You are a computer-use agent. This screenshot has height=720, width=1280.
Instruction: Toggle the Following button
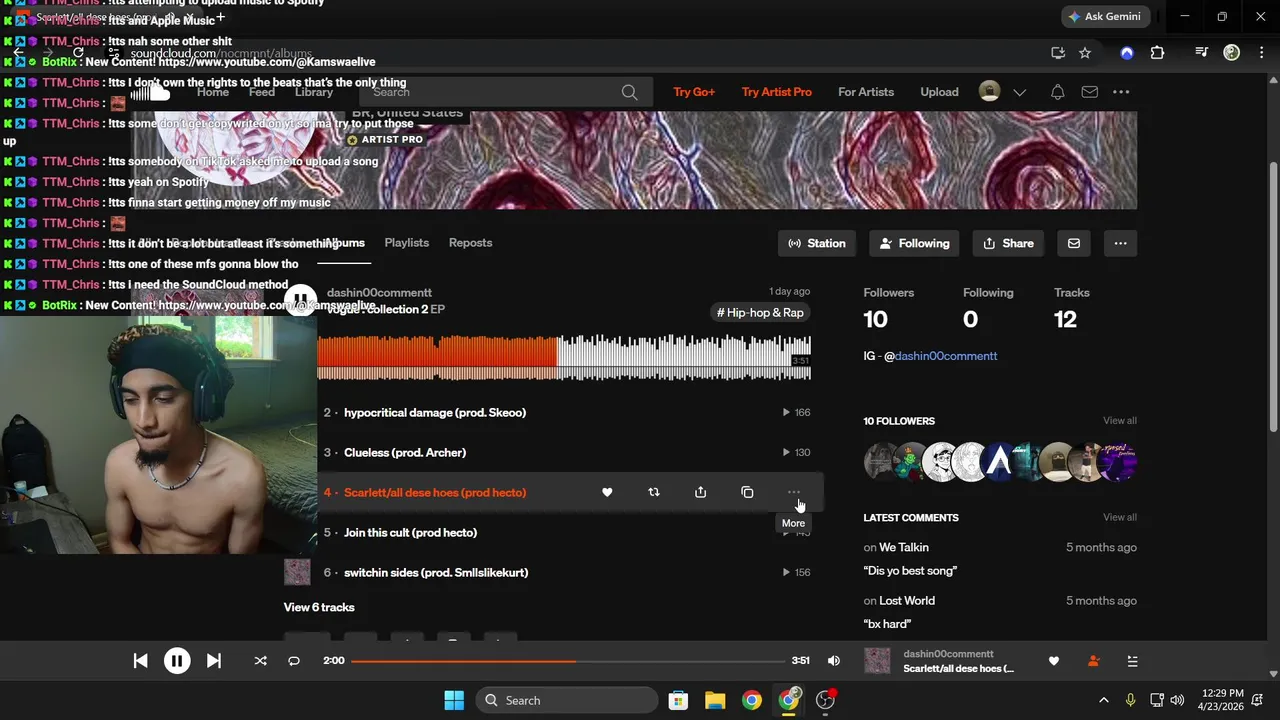[915, 243]
